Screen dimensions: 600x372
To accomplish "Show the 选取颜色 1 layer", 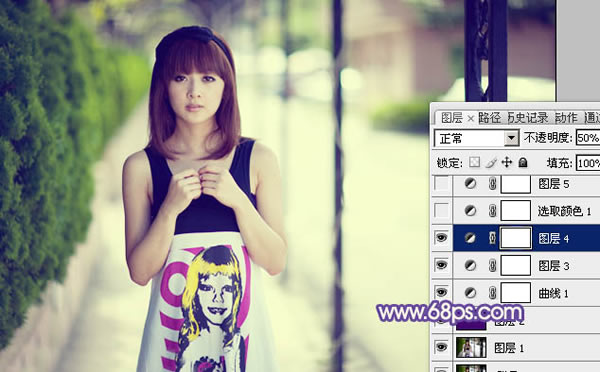I will point(442,210).
